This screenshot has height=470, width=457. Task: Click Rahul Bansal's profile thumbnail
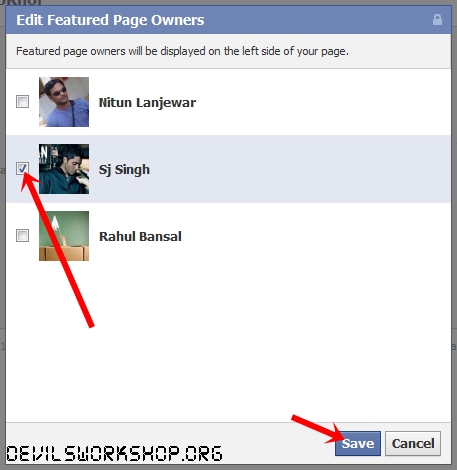tap(64, 236)
